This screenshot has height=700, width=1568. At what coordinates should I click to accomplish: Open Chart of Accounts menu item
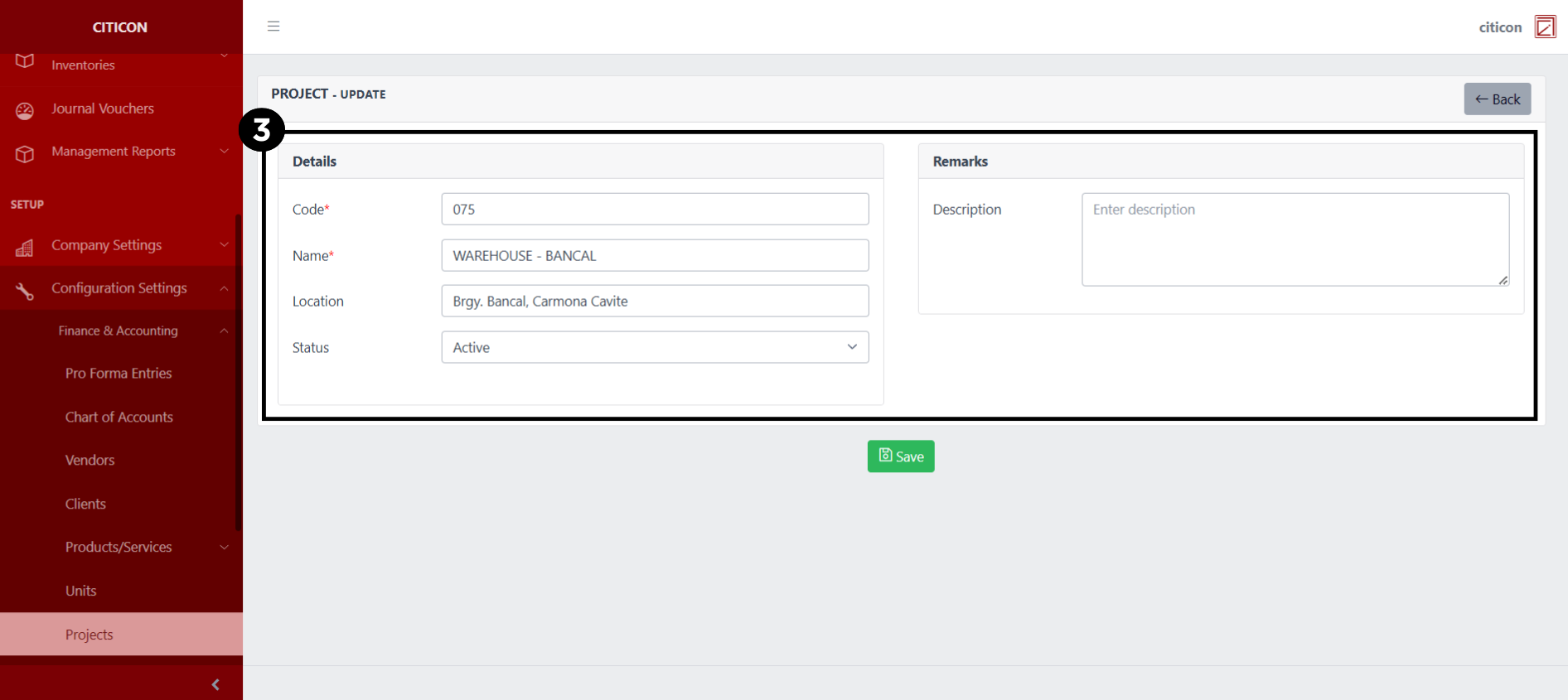[119, 417]
